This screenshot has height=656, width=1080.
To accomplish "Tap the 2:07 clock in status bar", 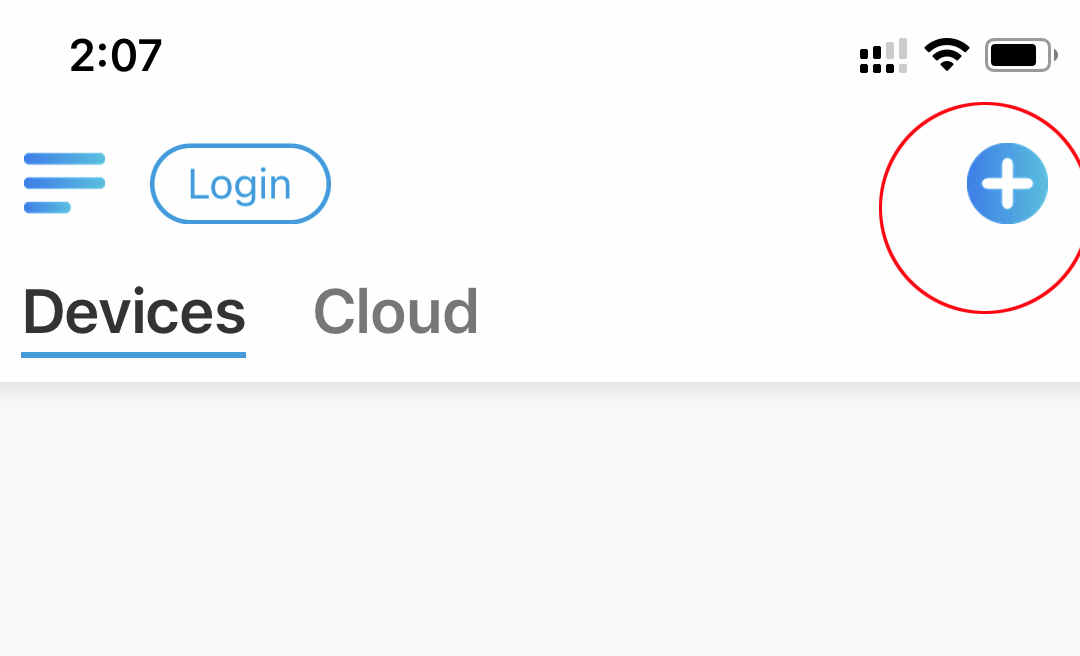I will click(x=116, y=55).
